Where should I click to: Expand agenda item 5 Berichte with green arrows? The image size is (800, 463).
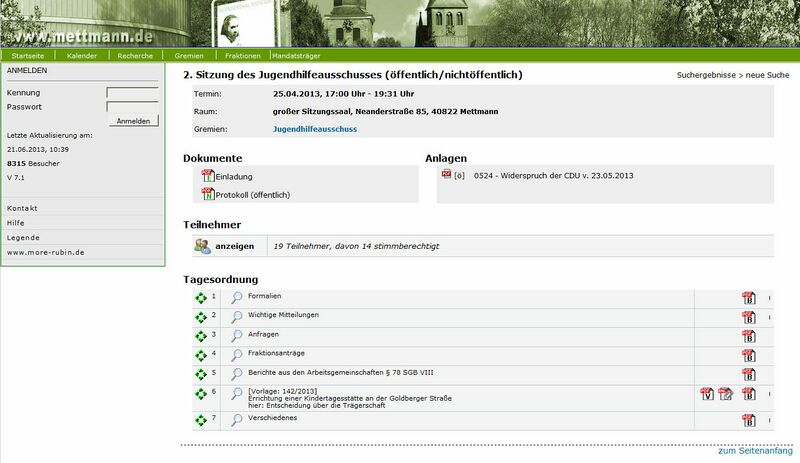coord(200,373)
